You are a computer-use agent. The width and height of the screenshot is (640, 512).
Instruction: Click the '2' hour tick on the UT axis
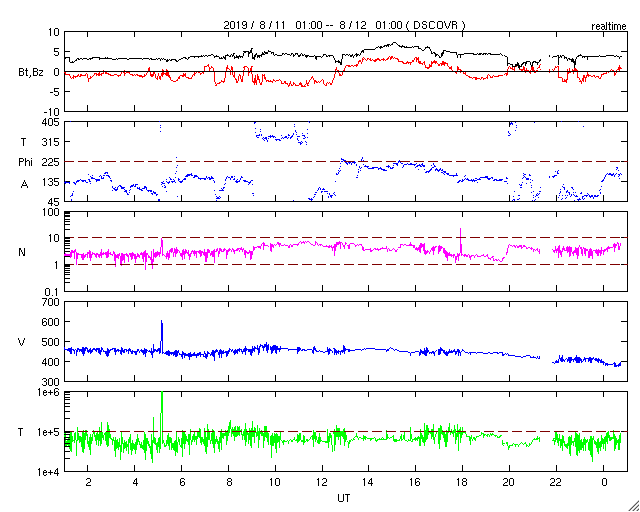(88, 483)
